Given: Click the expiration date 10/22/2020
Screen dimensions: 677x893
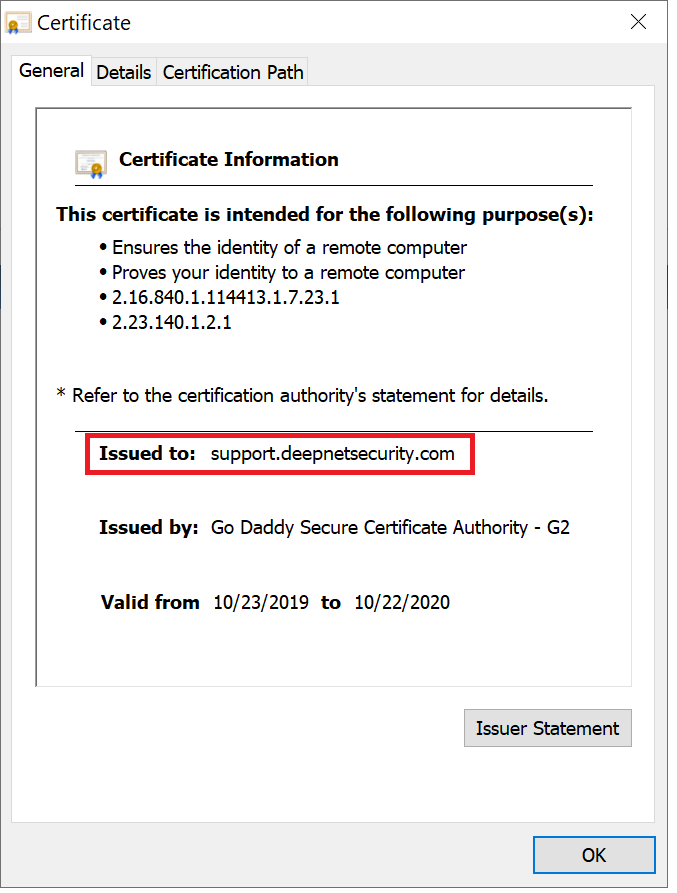Looking at the screenshot, I should tap(402, 602).
